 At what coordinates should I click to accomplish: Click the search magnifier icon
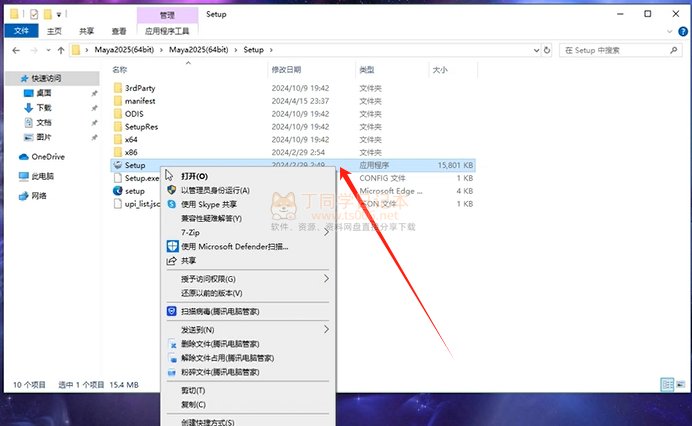[673, 50]
